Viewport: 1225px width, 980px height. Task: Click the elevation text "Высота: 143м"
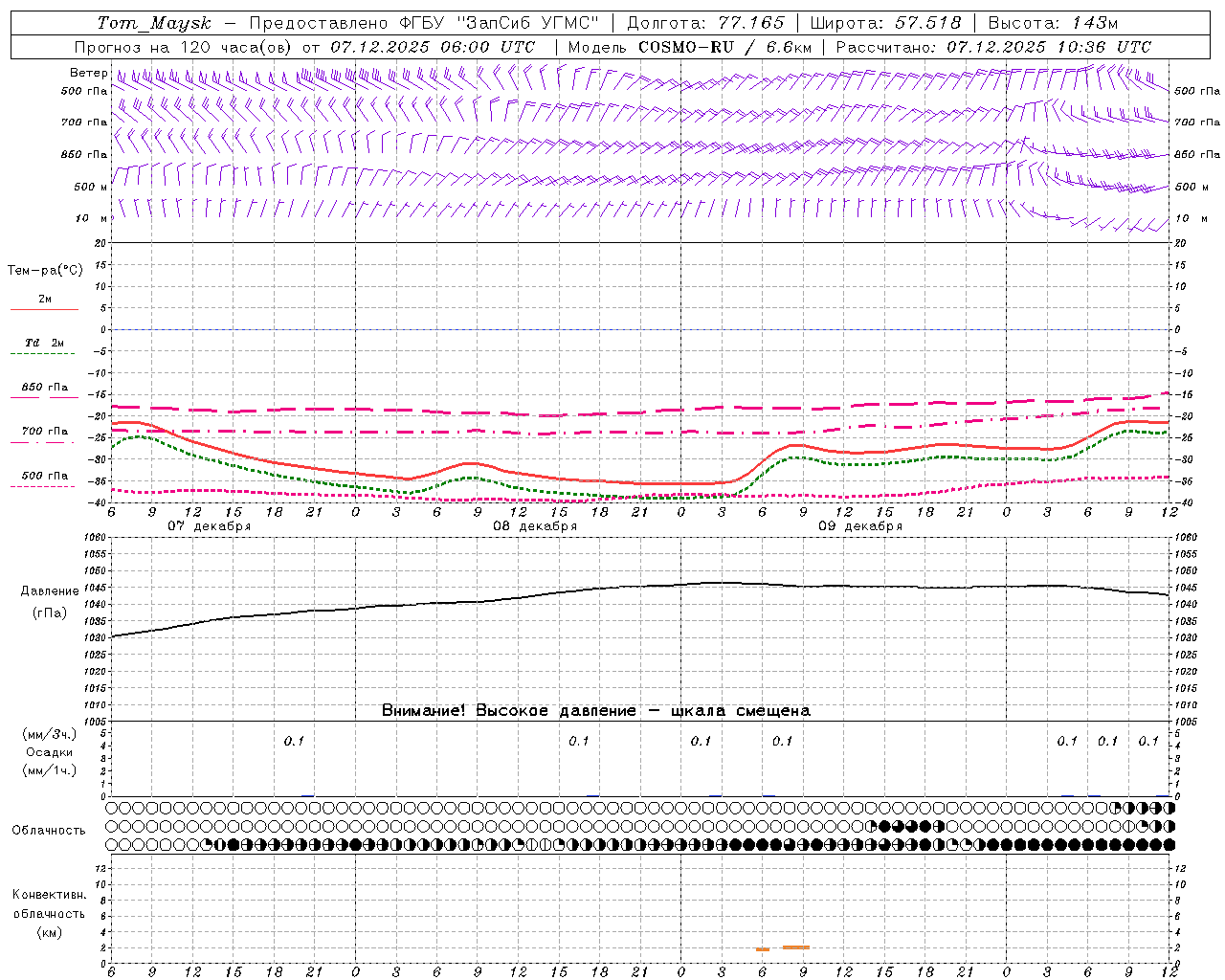pyautogui.click(x=1053, y=23)
